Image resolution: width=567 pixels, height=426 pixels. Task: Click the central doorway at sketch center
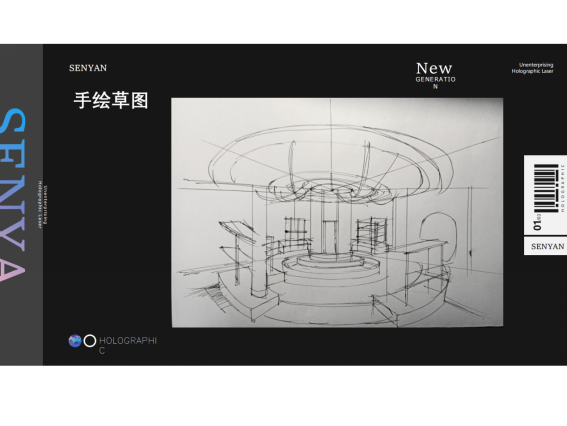point(330,237)
